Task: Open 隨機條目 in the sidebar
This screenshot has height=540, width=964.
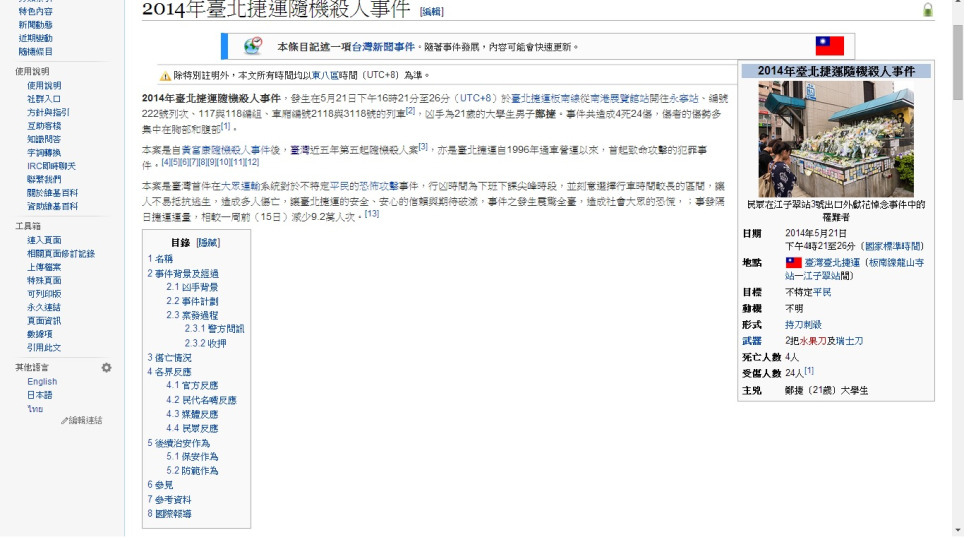Action: pyautogui.click(x=35, y=52)
